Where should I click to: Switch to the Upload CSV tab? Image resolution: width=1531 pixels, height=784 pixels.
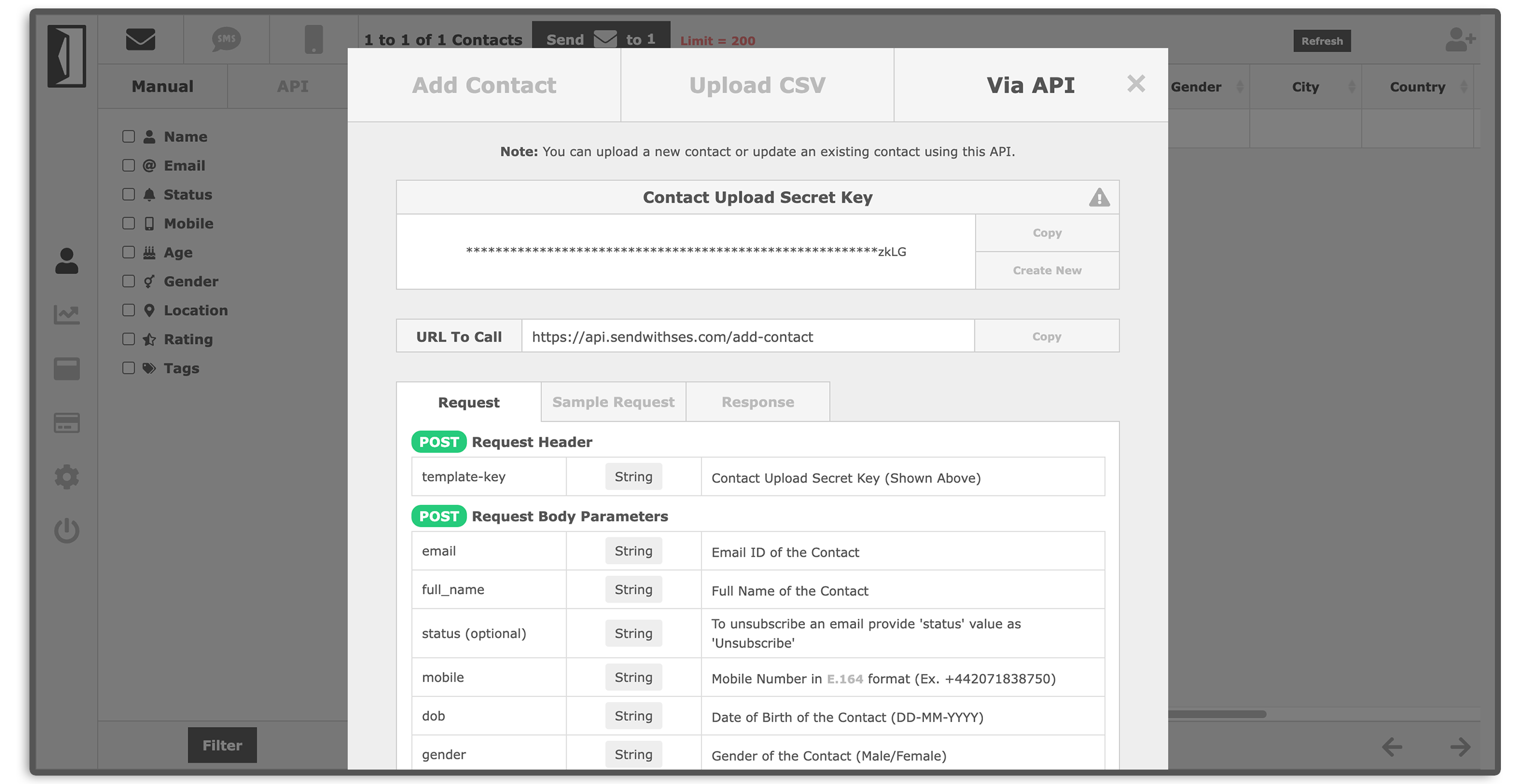point(757,85)
